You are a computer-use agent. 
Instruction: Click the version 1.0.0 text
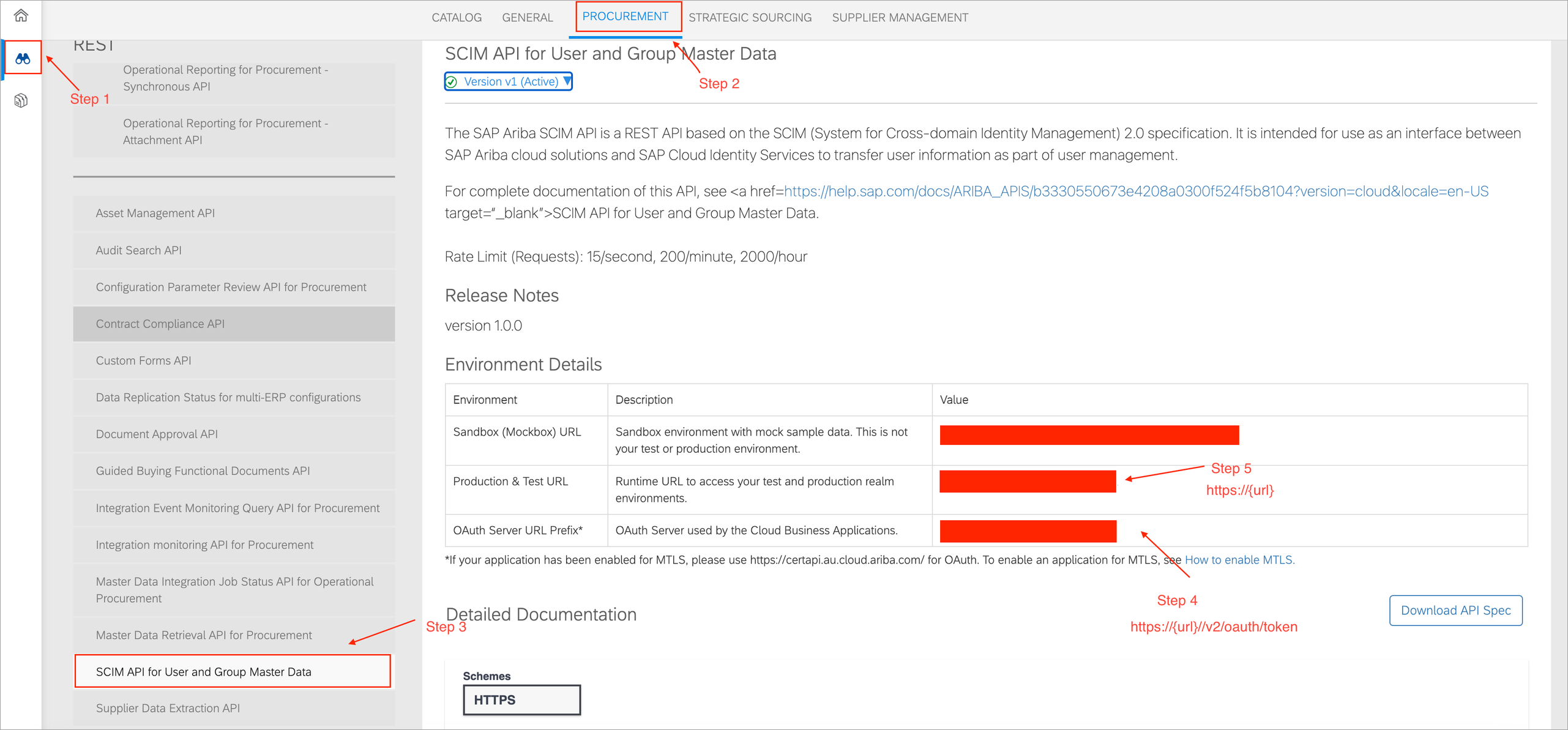pos(483,326)
